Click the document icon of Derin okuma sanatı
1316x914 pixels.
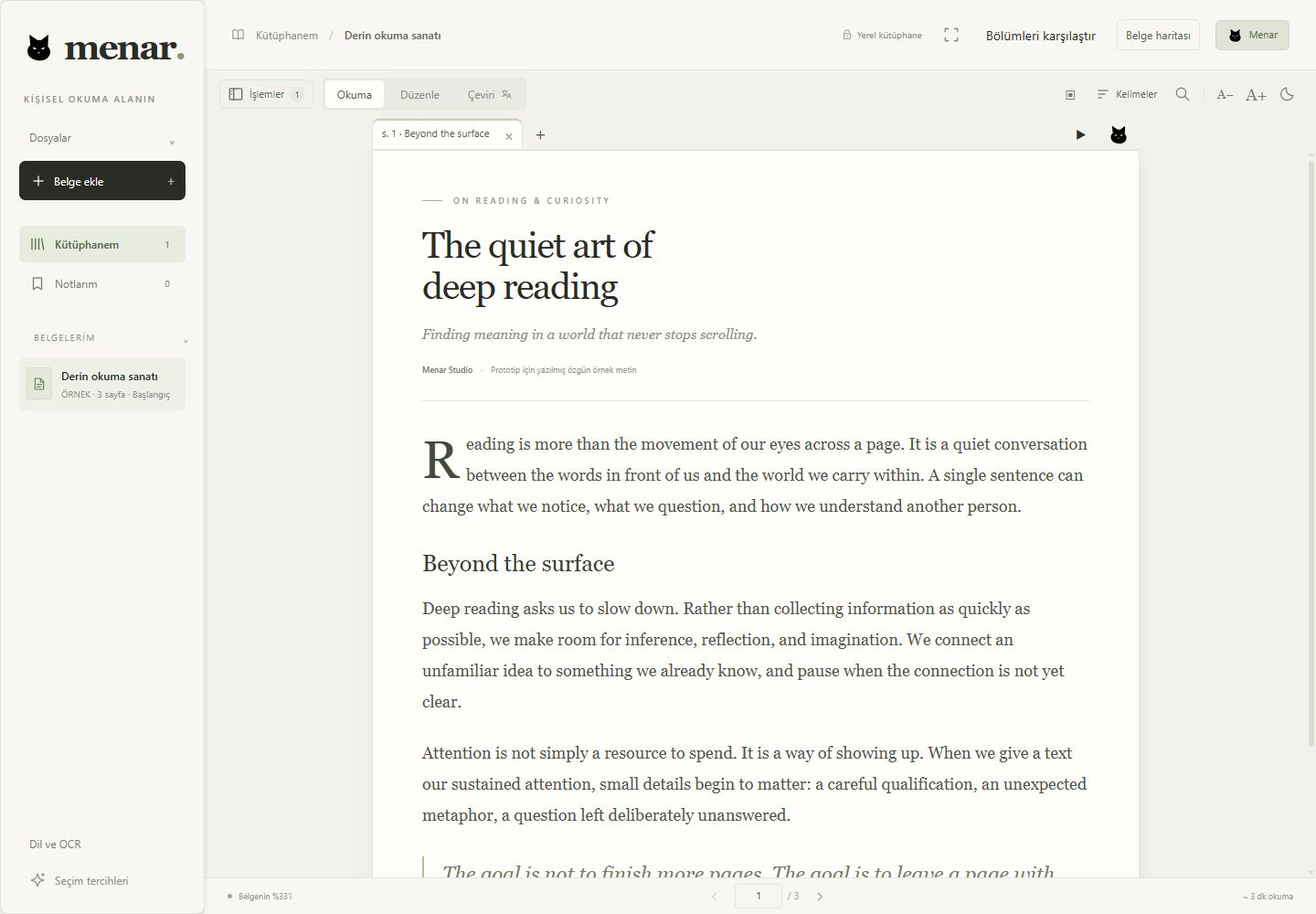coord(39,384)
